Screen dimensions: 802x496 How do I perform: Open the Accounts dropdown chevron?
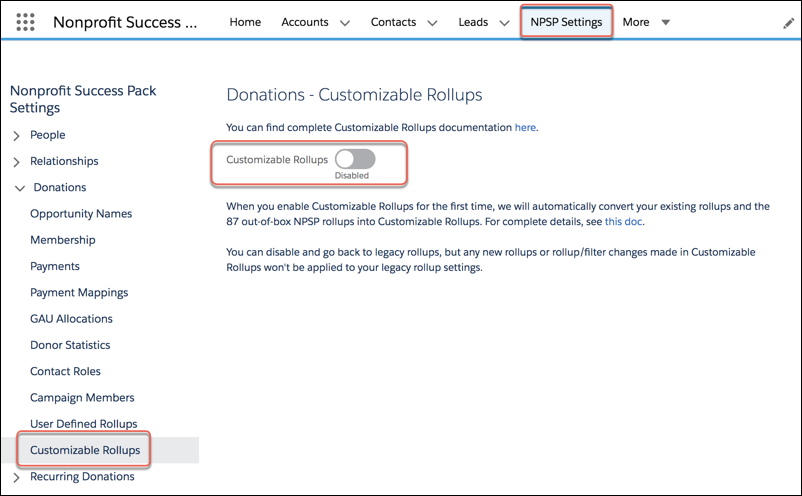345,23
